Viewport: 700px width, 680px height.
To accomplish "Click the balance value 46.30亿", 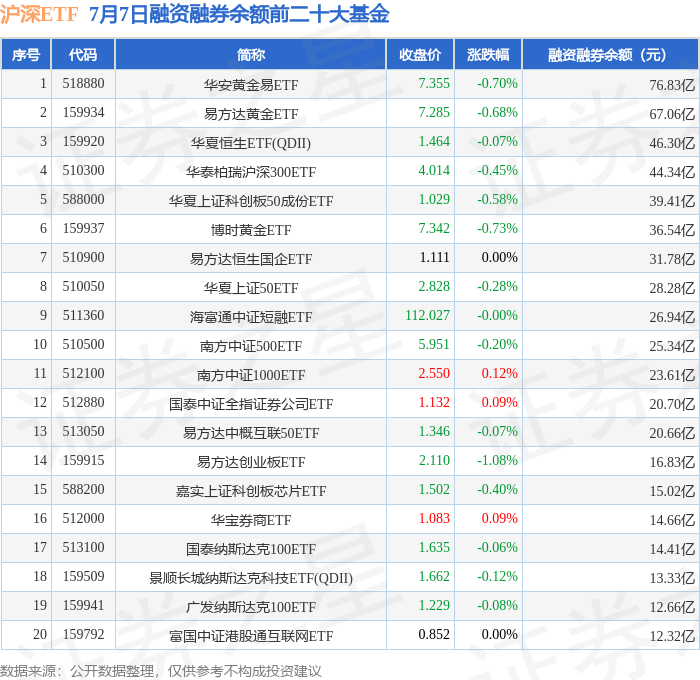I will tap(672, 143).
